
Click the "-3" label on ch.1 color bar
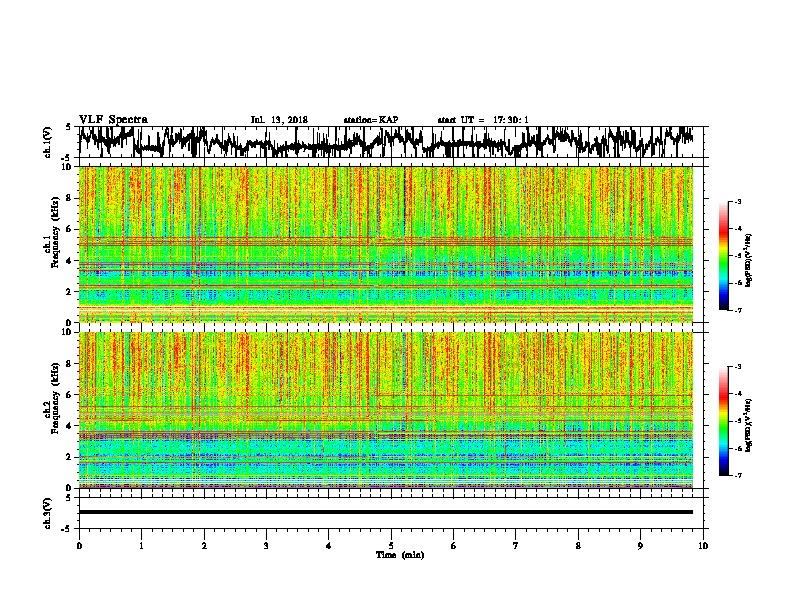(737, 201)
